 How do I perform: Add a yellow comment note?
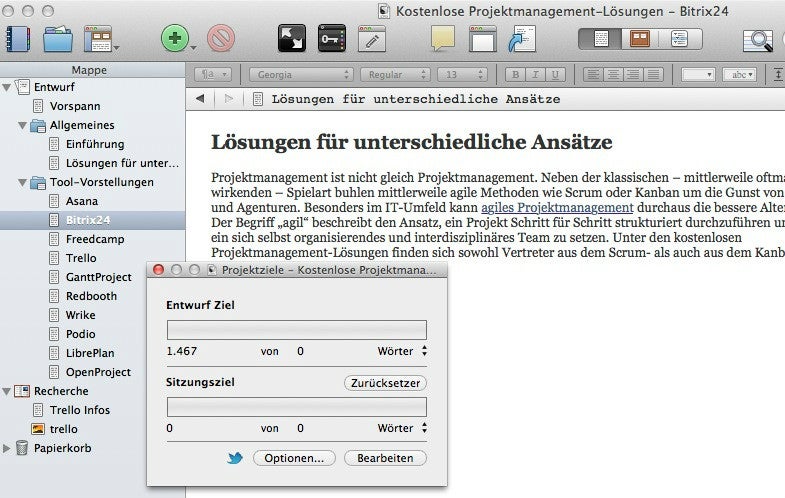tap(443, 38)
